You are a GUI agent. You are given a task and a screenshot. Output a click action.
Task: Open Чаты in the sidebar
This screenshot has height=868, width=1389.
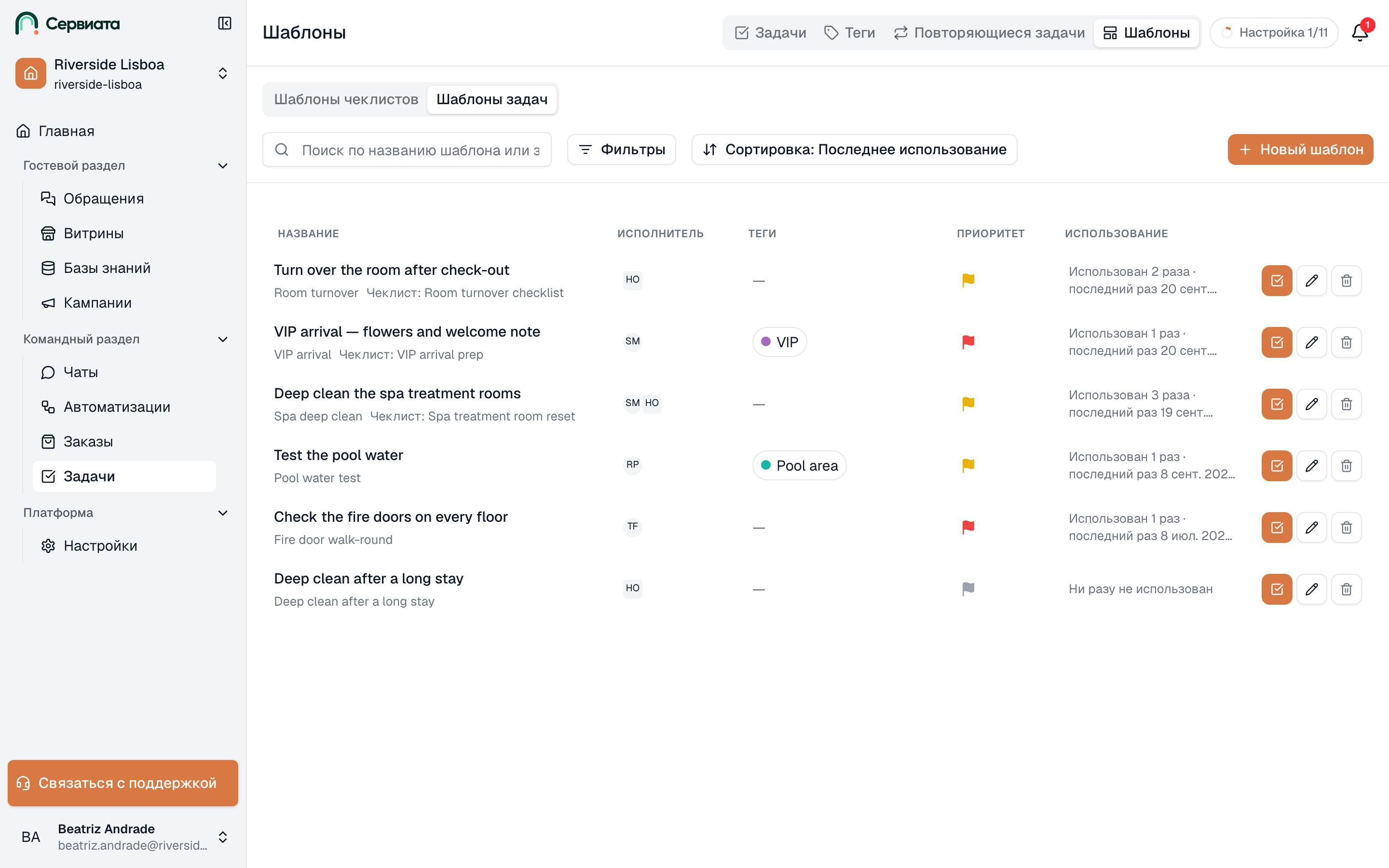[x=124, y=372]
